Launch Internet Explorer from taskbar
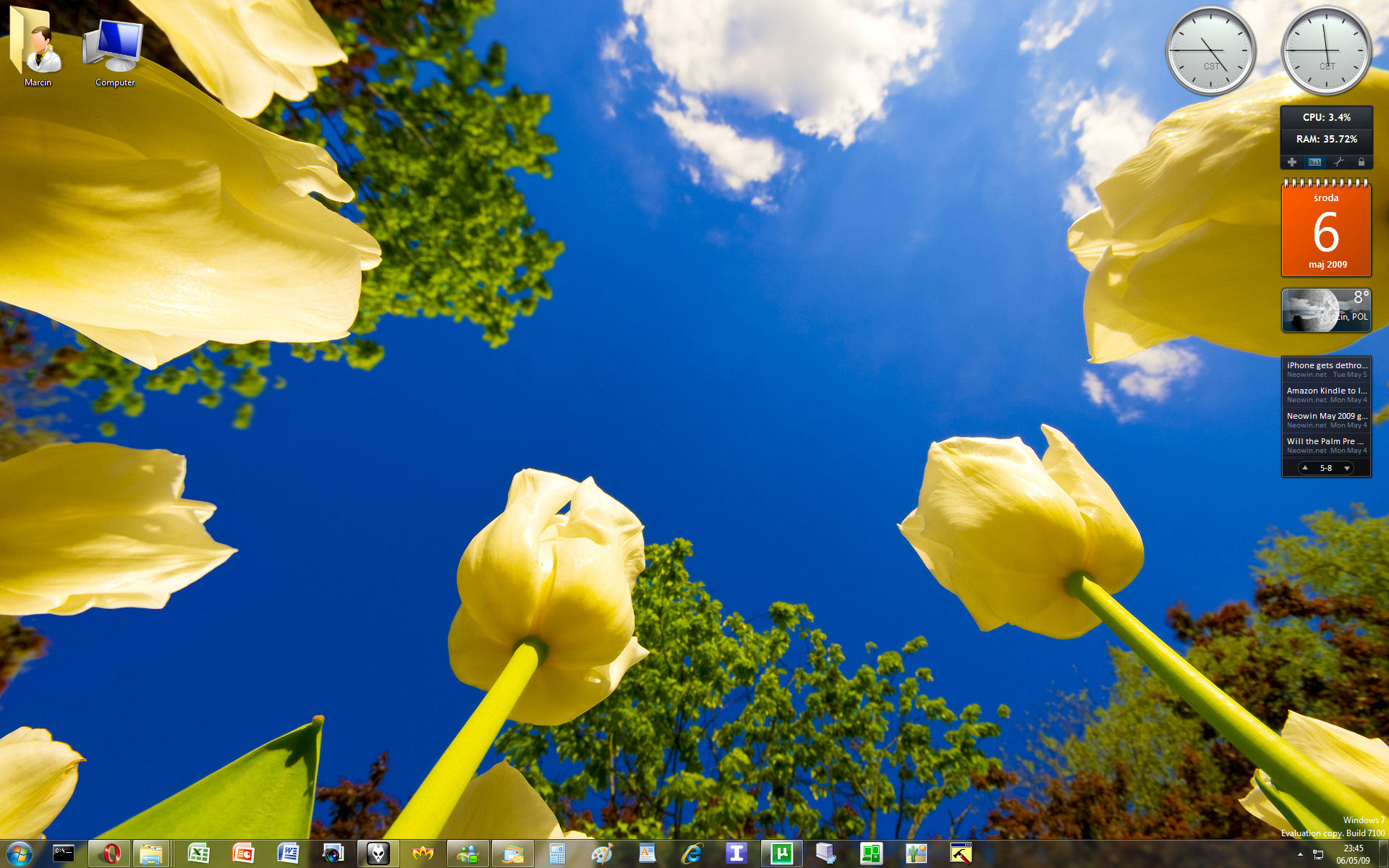 (692, 854)
